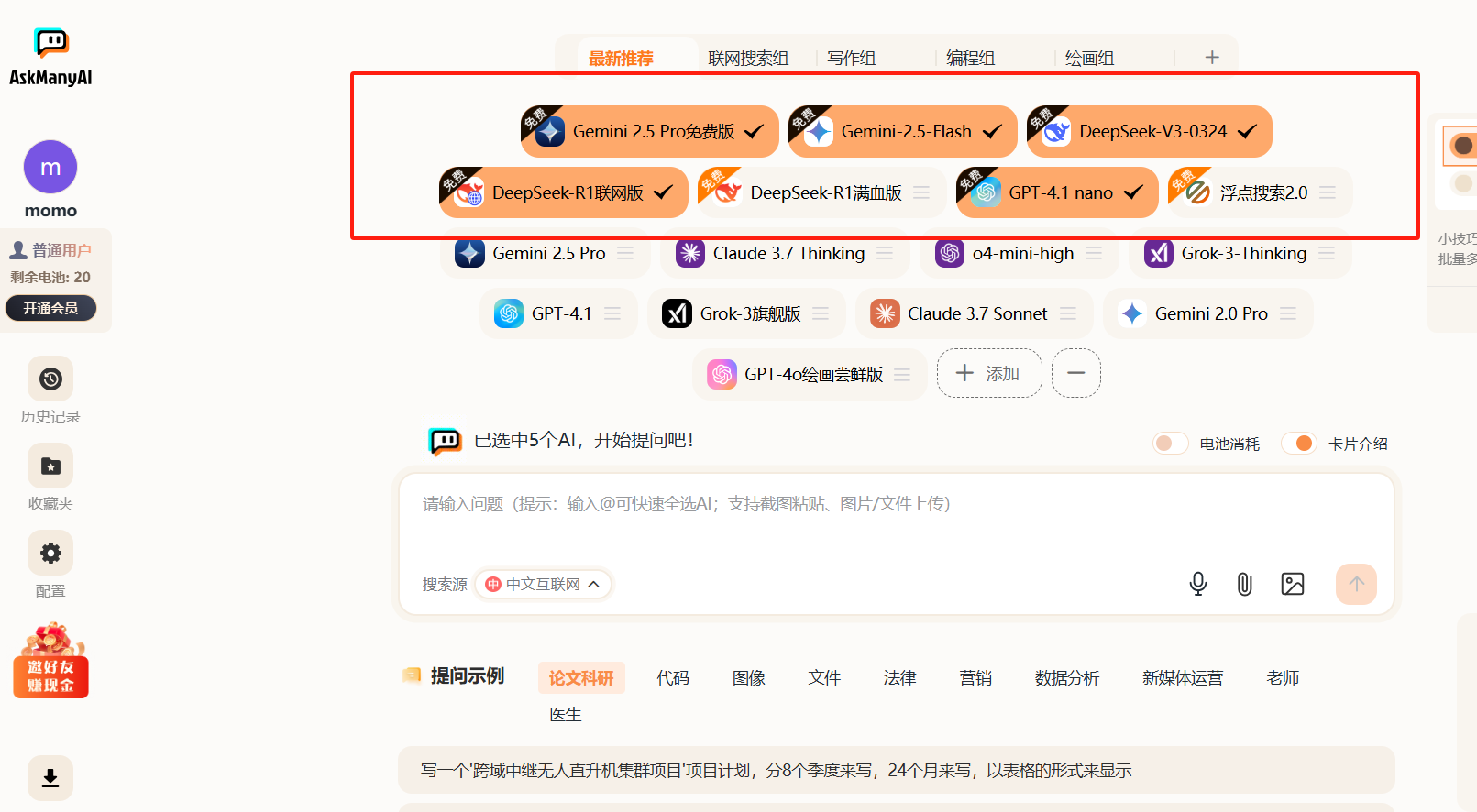The image size is (1477, 812).
Task: Select the 代码 example category
Action: click(x=673, y=677)
